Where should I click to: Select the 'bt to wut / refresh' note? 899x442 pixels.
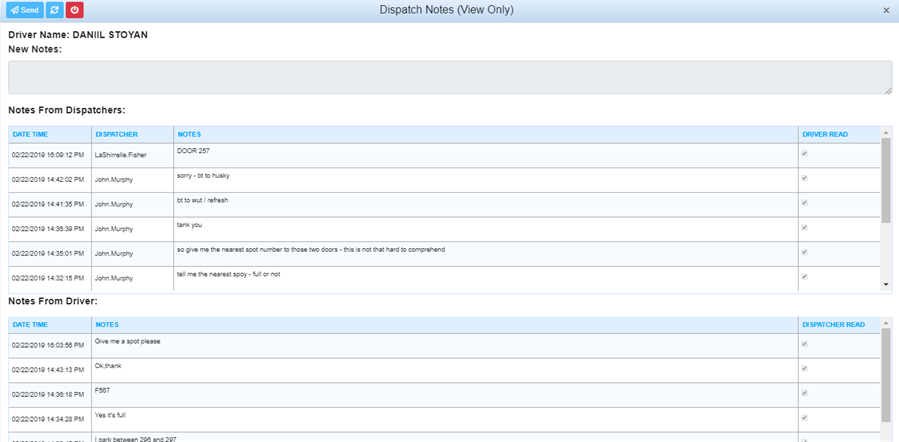click(x=204, y=200)
